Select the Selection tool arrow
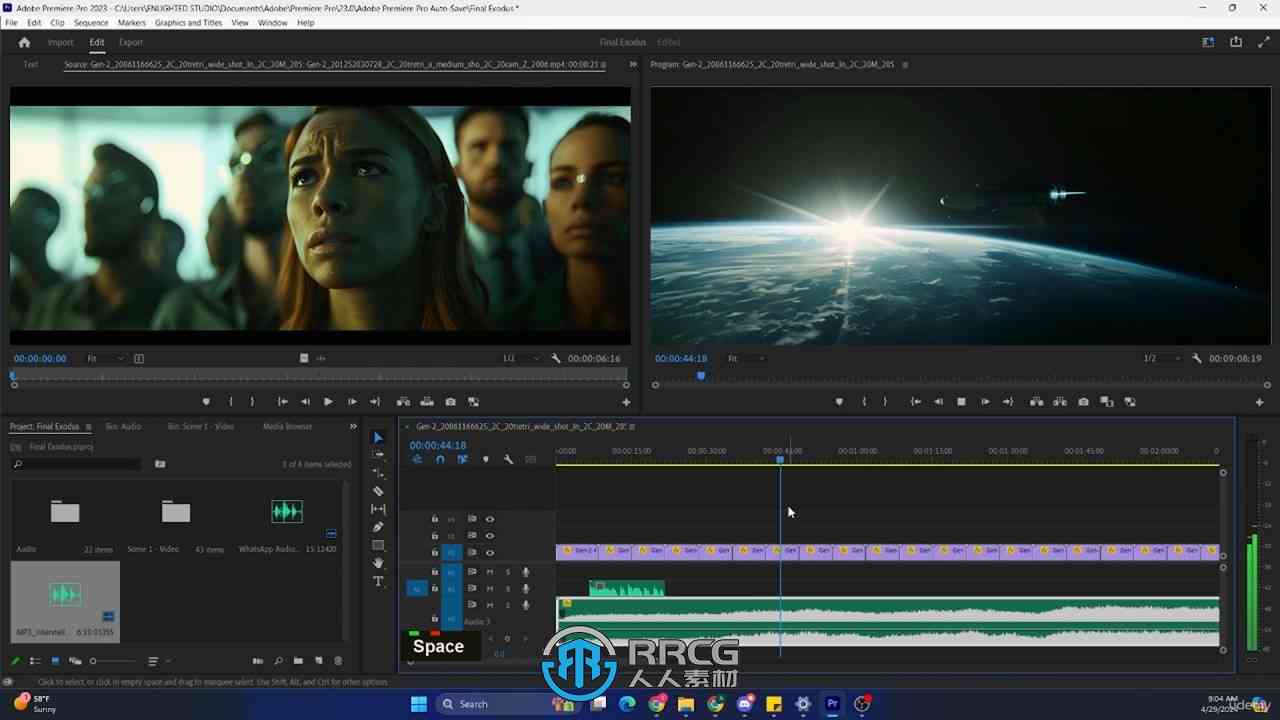The height and width of the screenshot is (720, 1280). coord(378,437)
